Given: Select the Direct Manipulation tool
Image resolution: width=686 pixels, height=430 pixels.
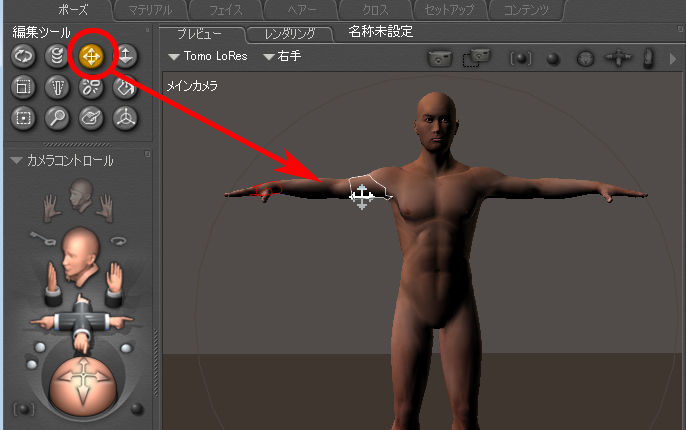Looking at the screenshot, I should (126, 118).
